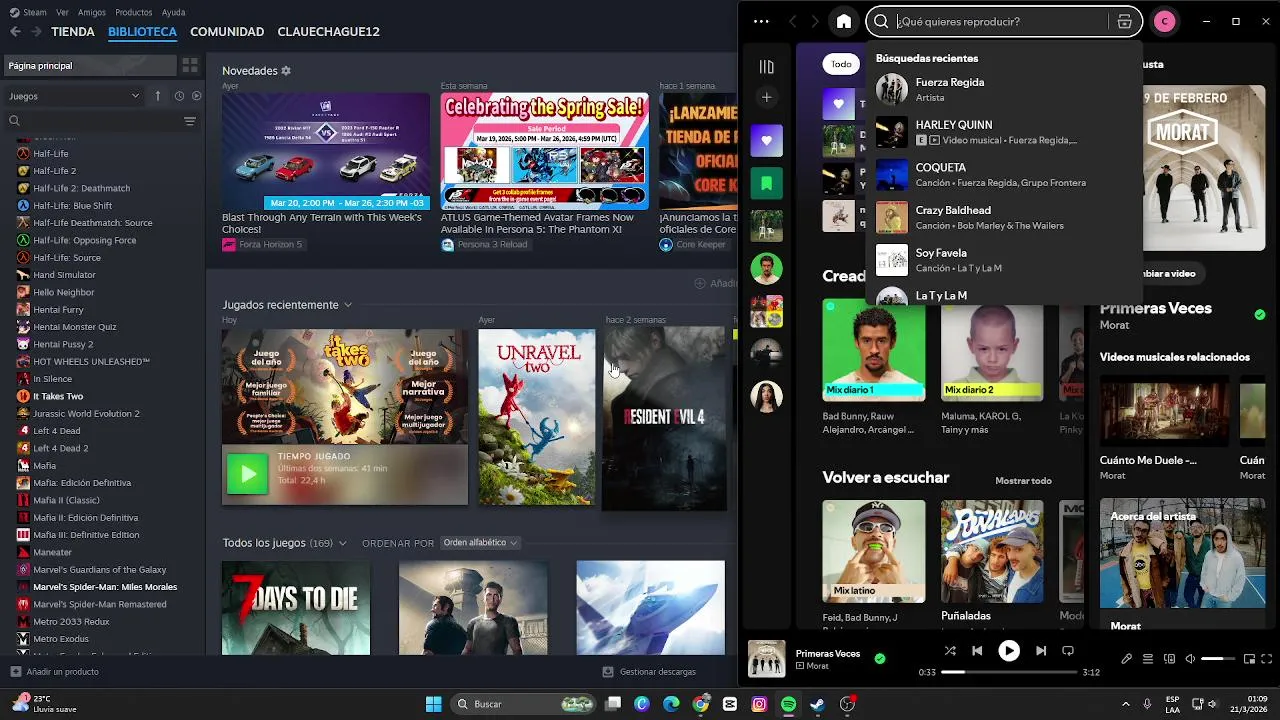
Task: Collapse Spotify library sidebar icon
Action: pos(767,67)
